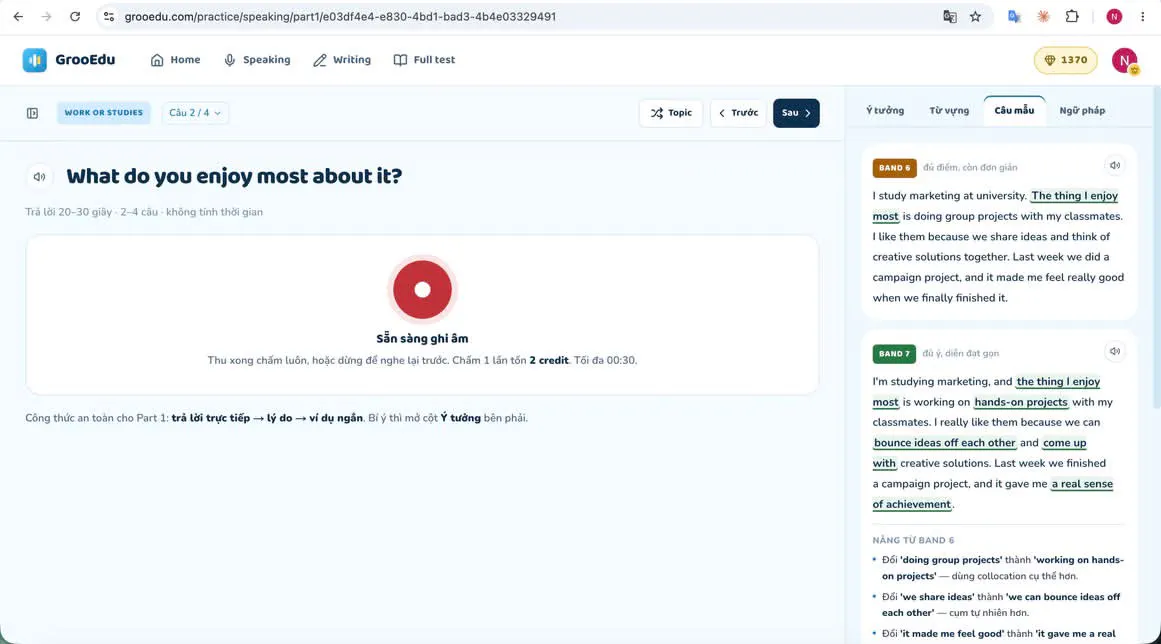Open the orange starburst extension icon
The width and height of the screenshot is (1161, 644).
point(1043,16)
